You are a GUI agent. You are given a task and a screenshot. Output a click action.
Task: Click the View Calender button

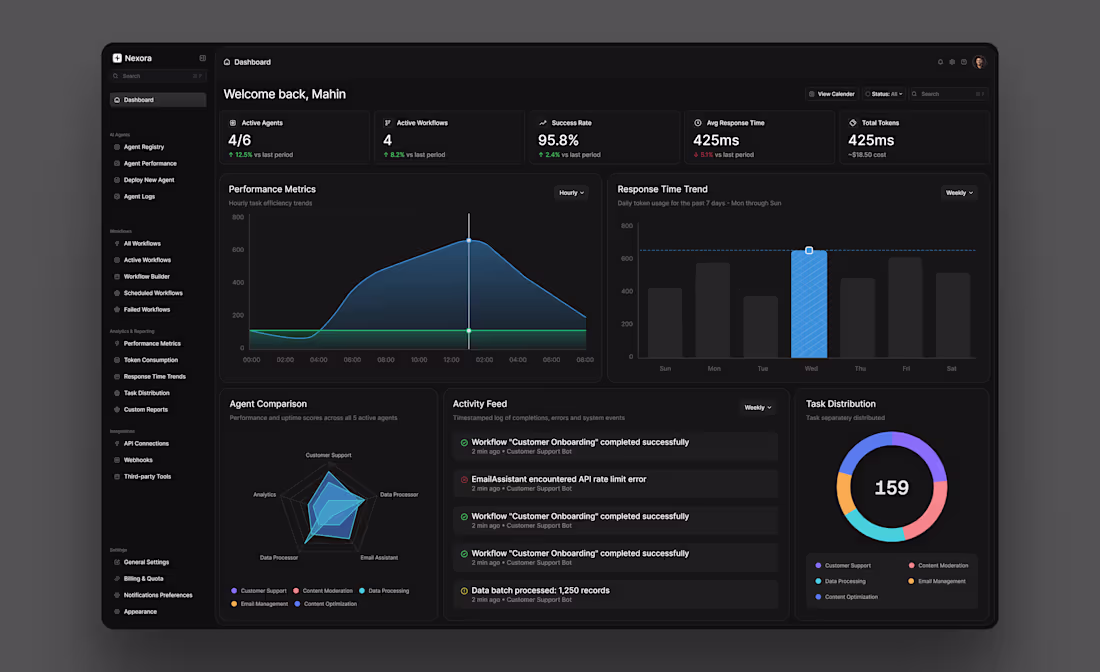pyautogui.click(x=831, y=94)
